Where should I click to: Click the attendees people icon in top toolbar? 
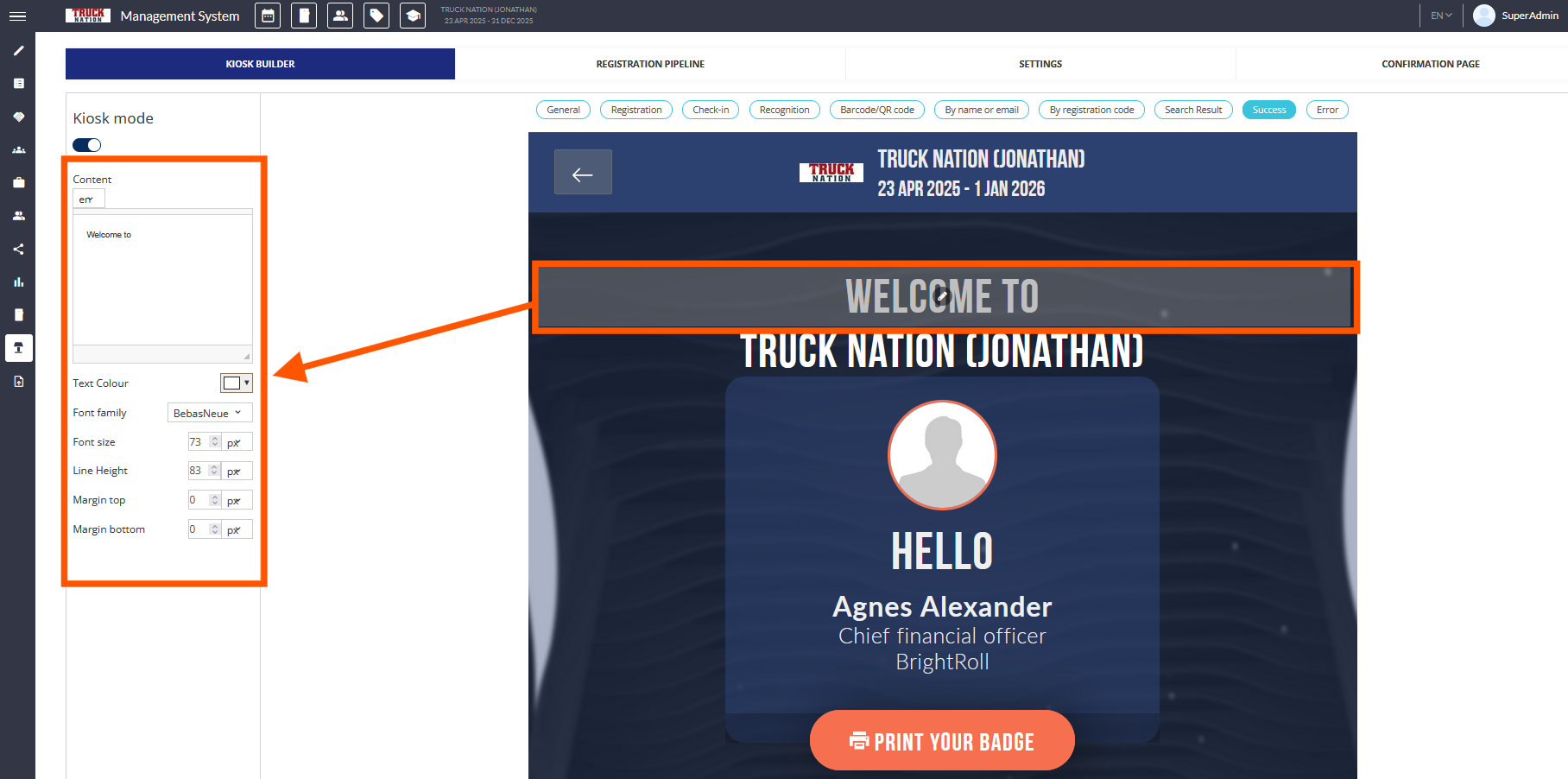(340, 16)
